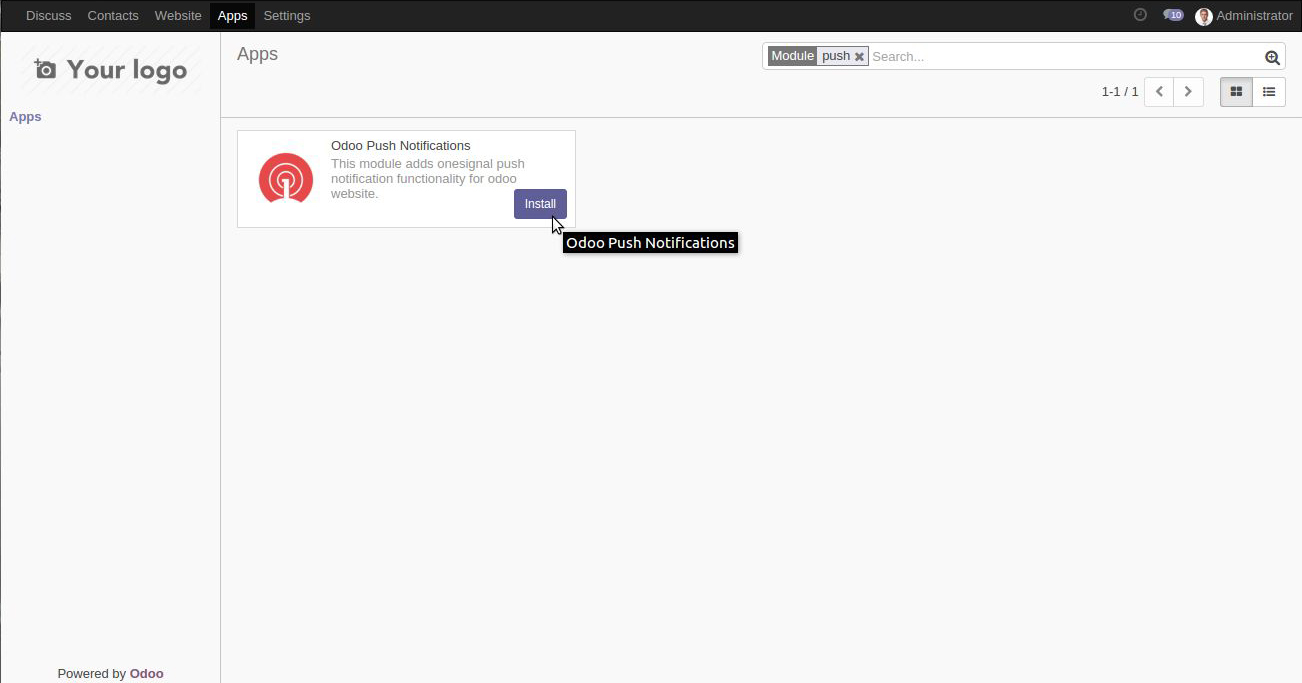The image size is (1302, 683).
Task: Click the 1-1 / 1 pager counter
Action: coord(1120,92)
